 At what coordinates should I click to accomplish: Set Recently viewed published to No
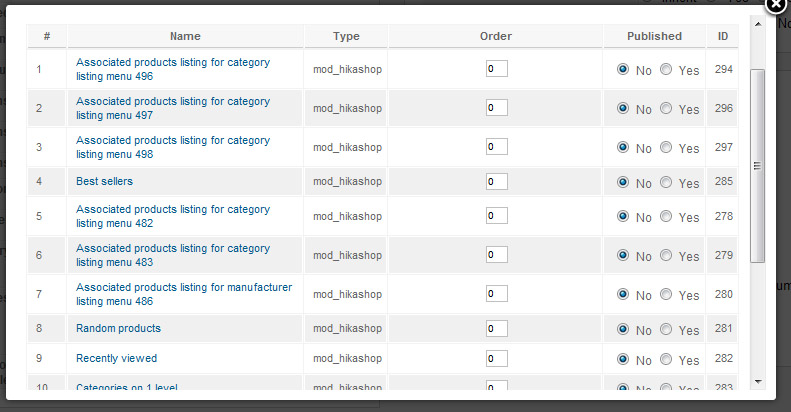(623, 359)
